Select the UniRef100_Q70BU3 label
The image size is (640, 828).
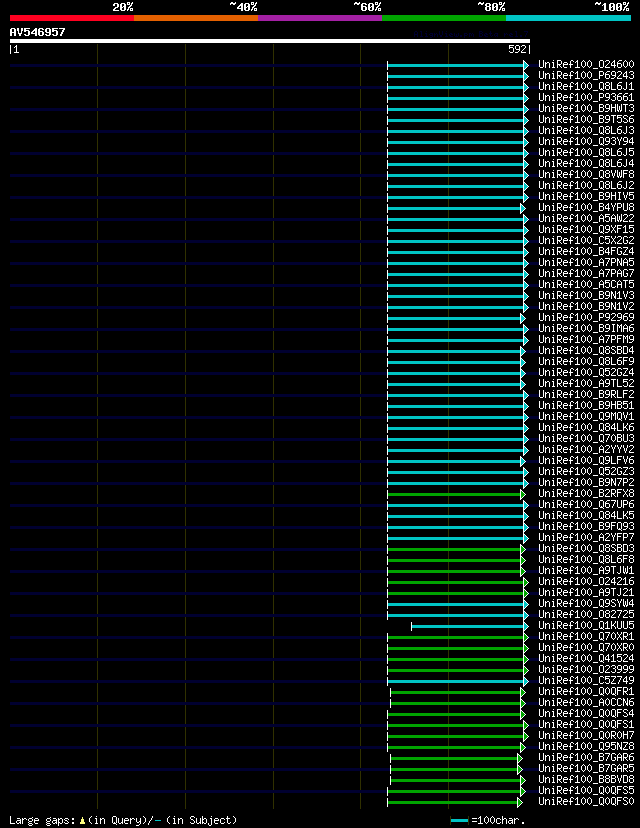586,438
